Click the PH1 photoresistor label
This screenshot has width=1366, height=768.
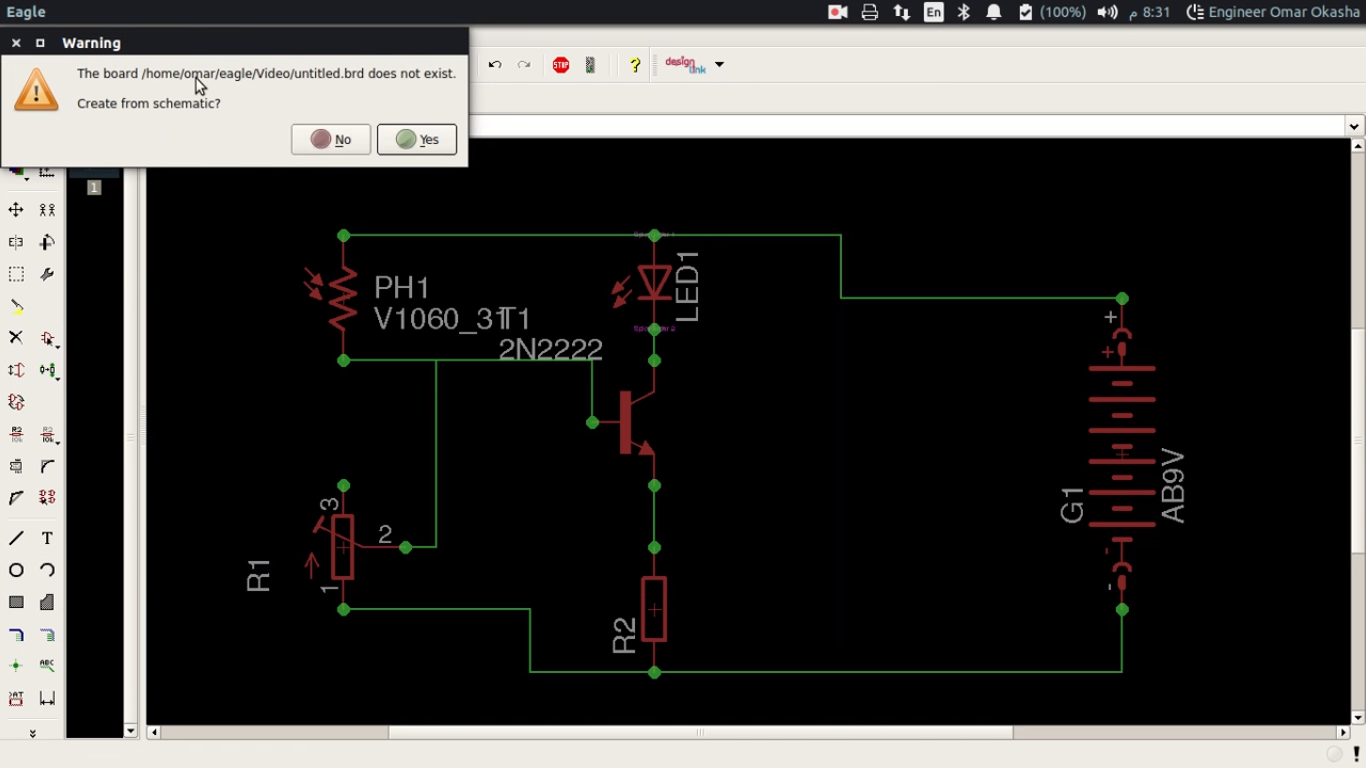tap(402, 288)
